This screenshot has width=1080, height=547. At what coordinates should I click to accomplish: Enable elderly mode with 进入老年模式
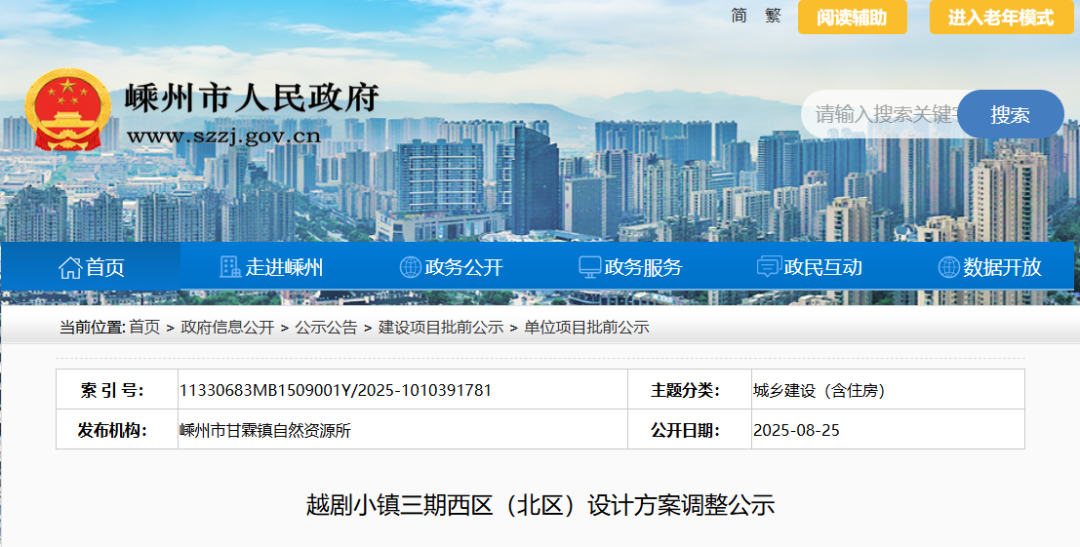pos(1001,18)
